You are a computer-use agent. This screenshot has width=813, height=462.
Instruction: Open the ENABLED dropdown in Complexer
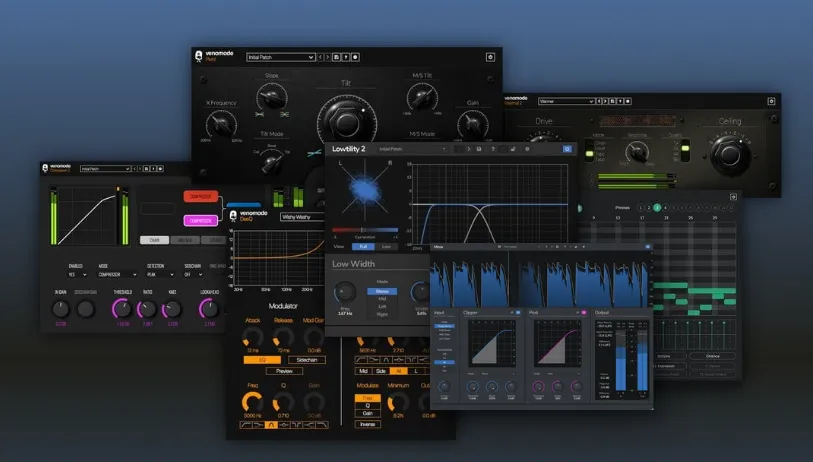point(77,274)
